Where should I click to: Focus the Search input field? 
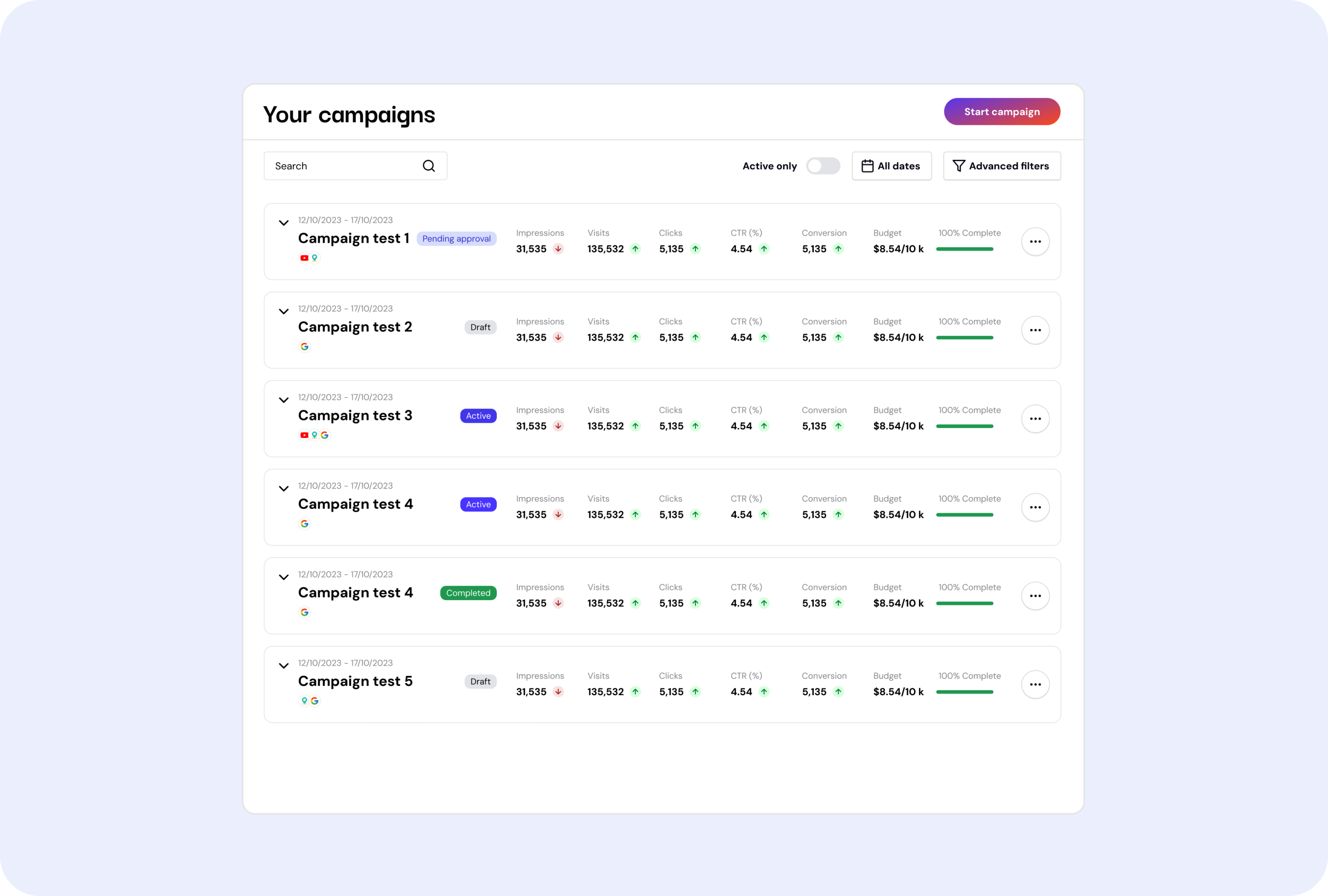coord(355,165)
